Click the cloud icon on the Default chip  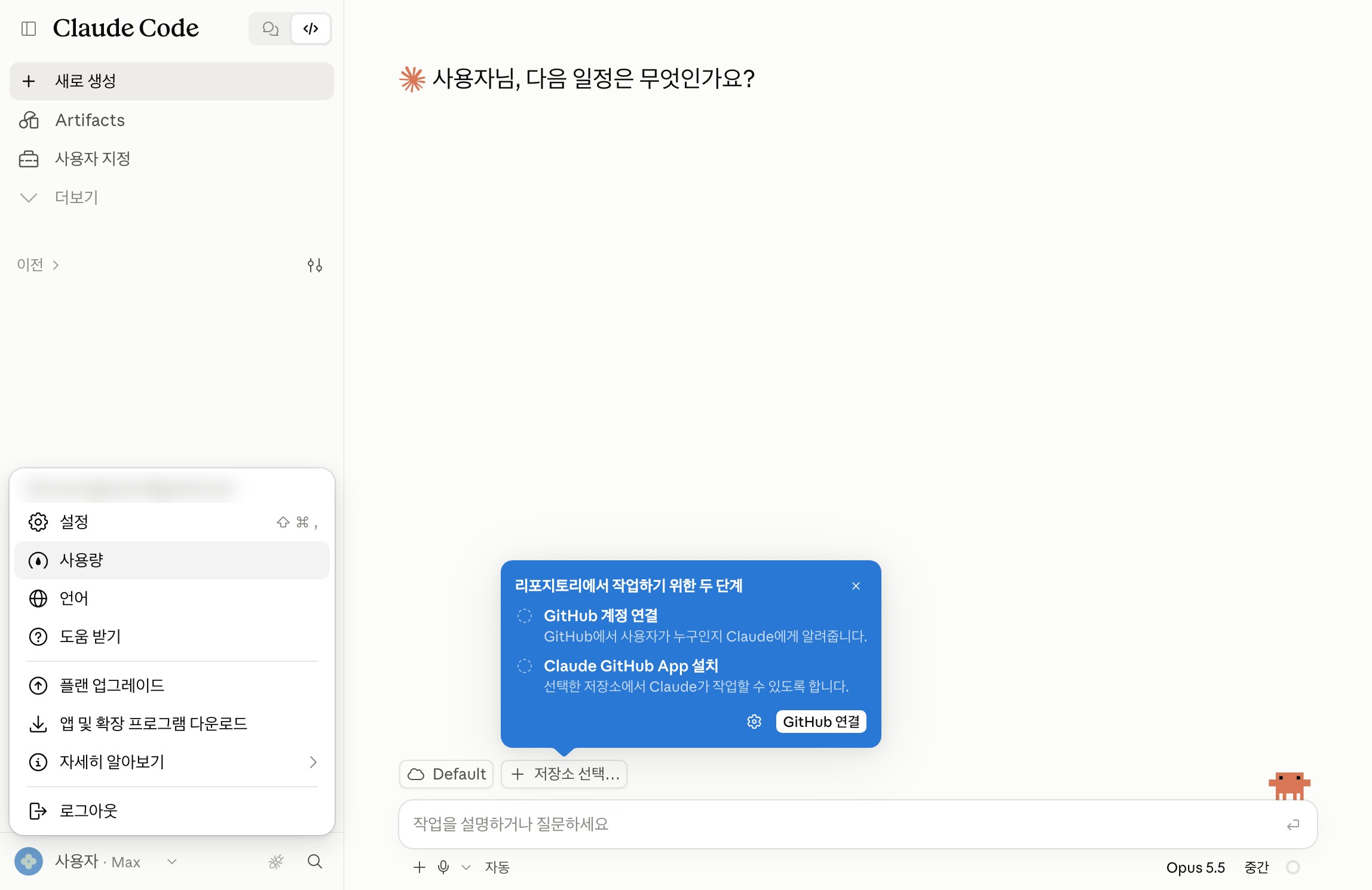pyautogui.click(x=416, y=774)
